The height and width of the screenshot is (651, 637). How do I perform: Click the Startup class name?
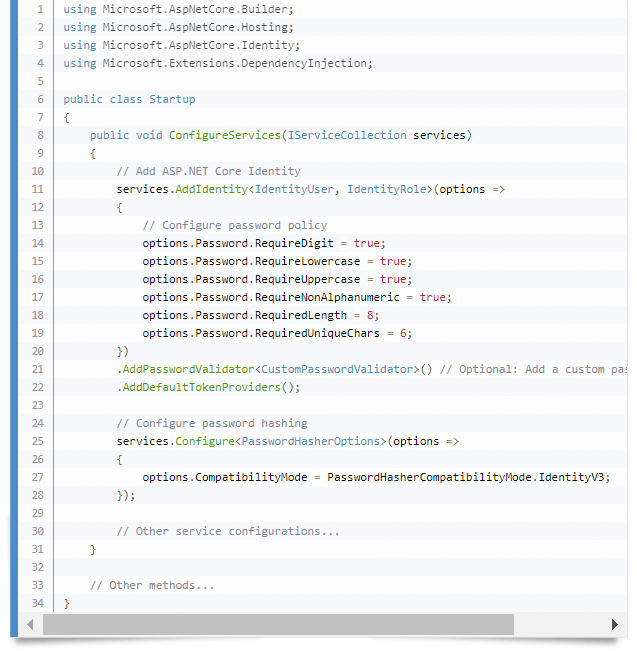point(172,99)
